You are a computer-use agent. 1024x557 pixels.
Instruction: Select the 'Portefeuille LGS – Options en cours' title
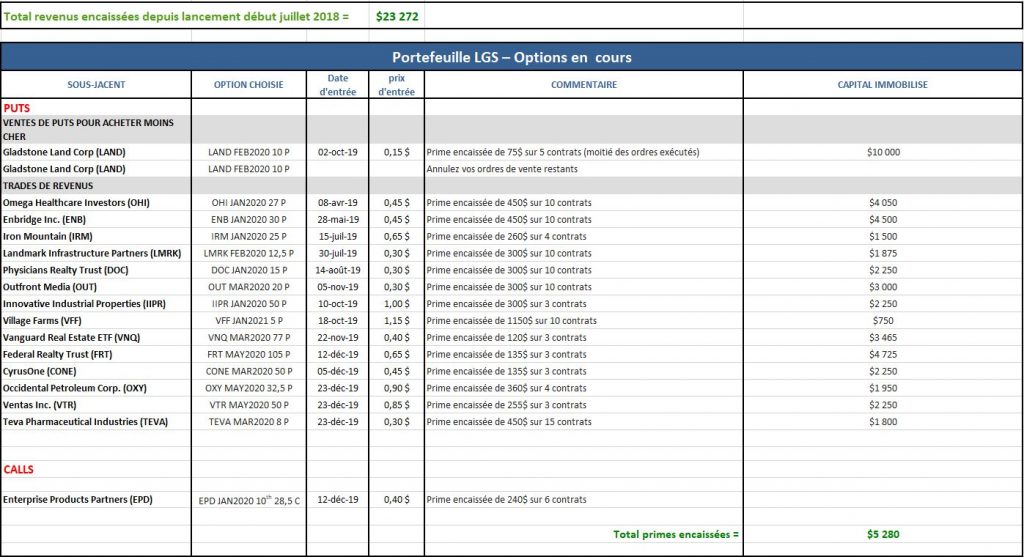coord(511,57)
